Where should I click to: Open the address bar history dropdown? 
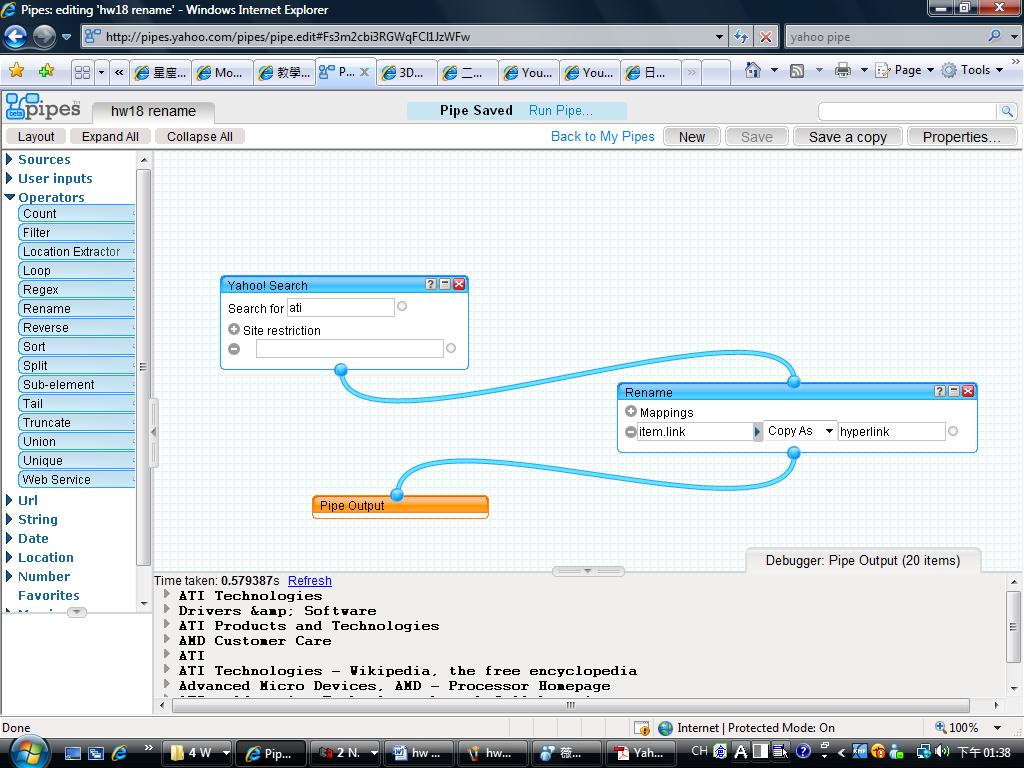point(719,37)
